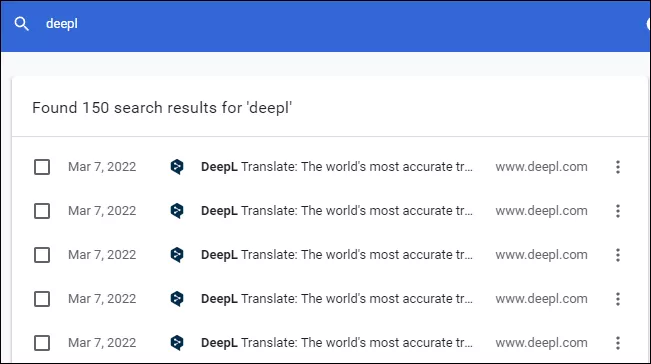Click the 'Found 150 search results' heading
651x364 pixels.
point(162,108)
